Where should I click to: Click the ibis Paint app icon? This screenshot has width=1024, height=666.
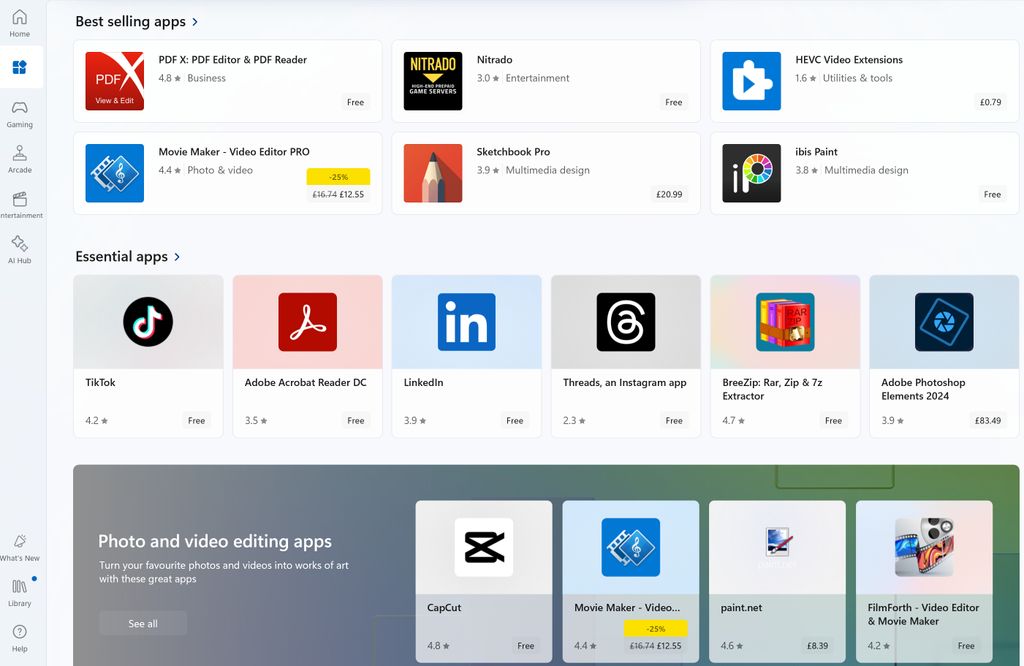point(750,173)
